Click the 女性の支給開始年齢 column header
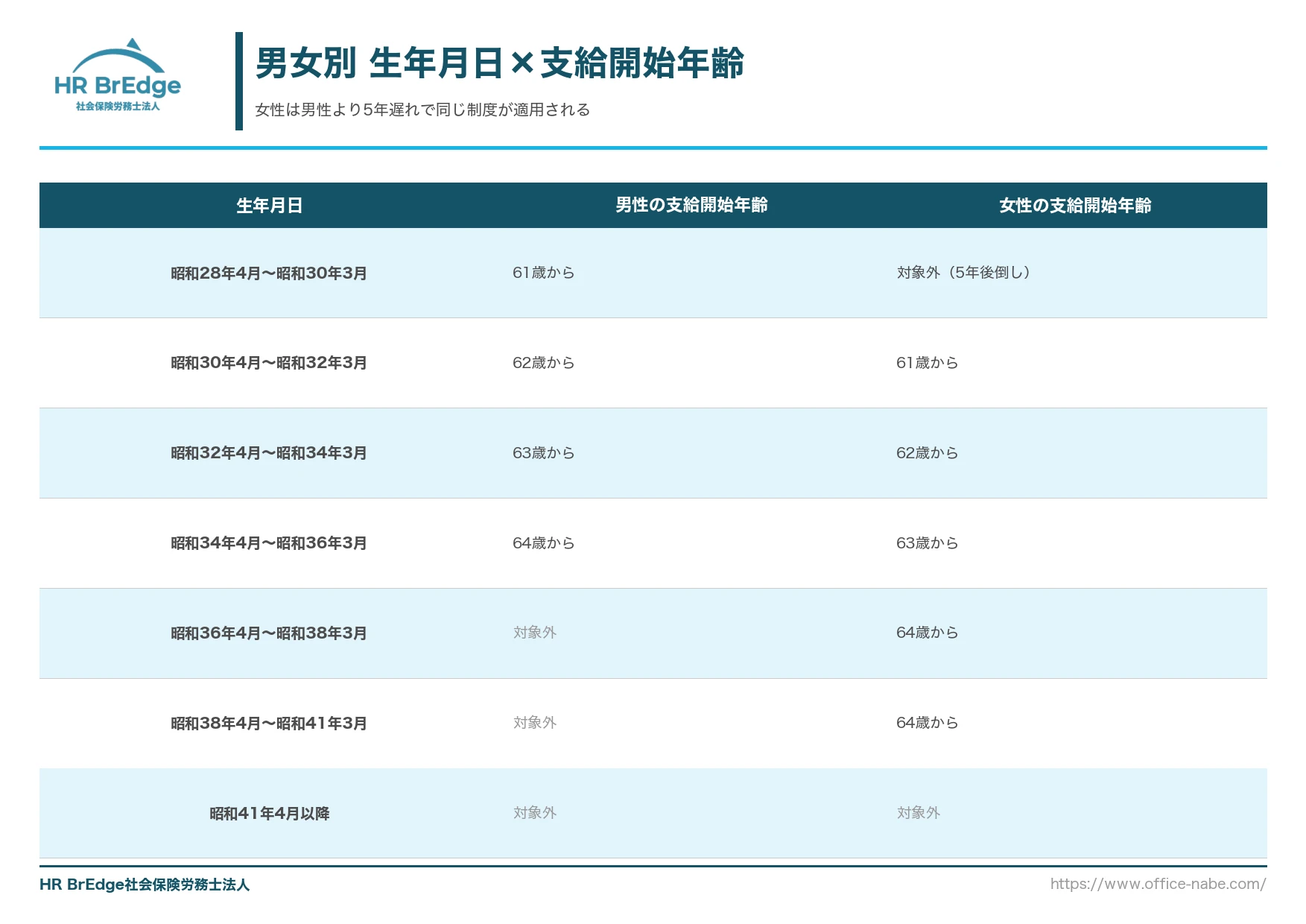The image size is (1306, 924). 1075,206
